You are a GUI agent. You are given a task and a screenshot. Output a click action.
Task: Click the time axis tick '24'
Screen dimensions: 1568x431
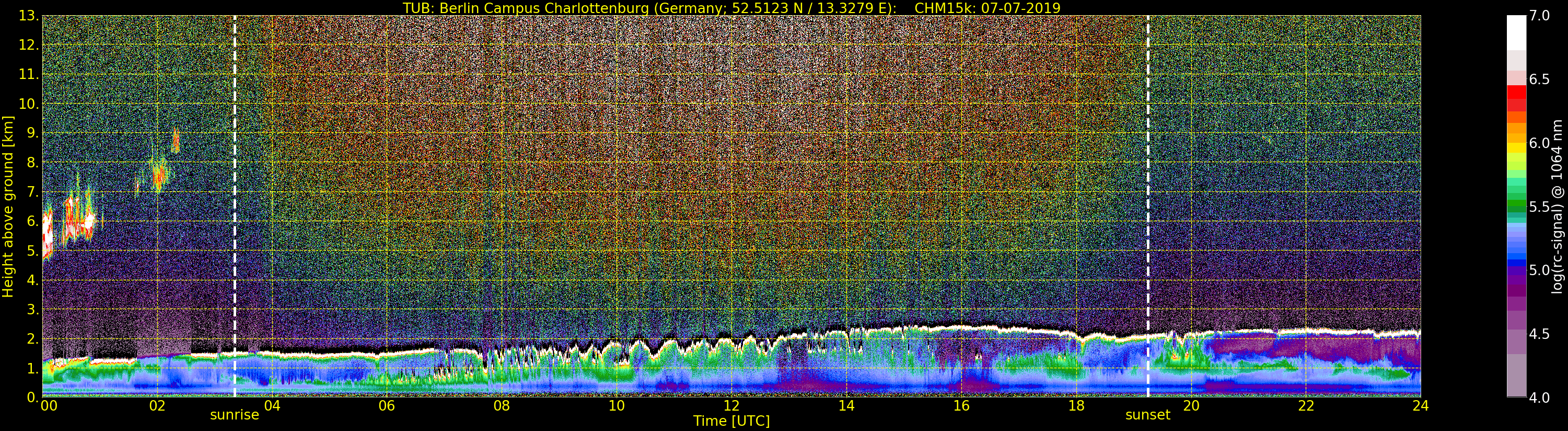coord(1421,406)
